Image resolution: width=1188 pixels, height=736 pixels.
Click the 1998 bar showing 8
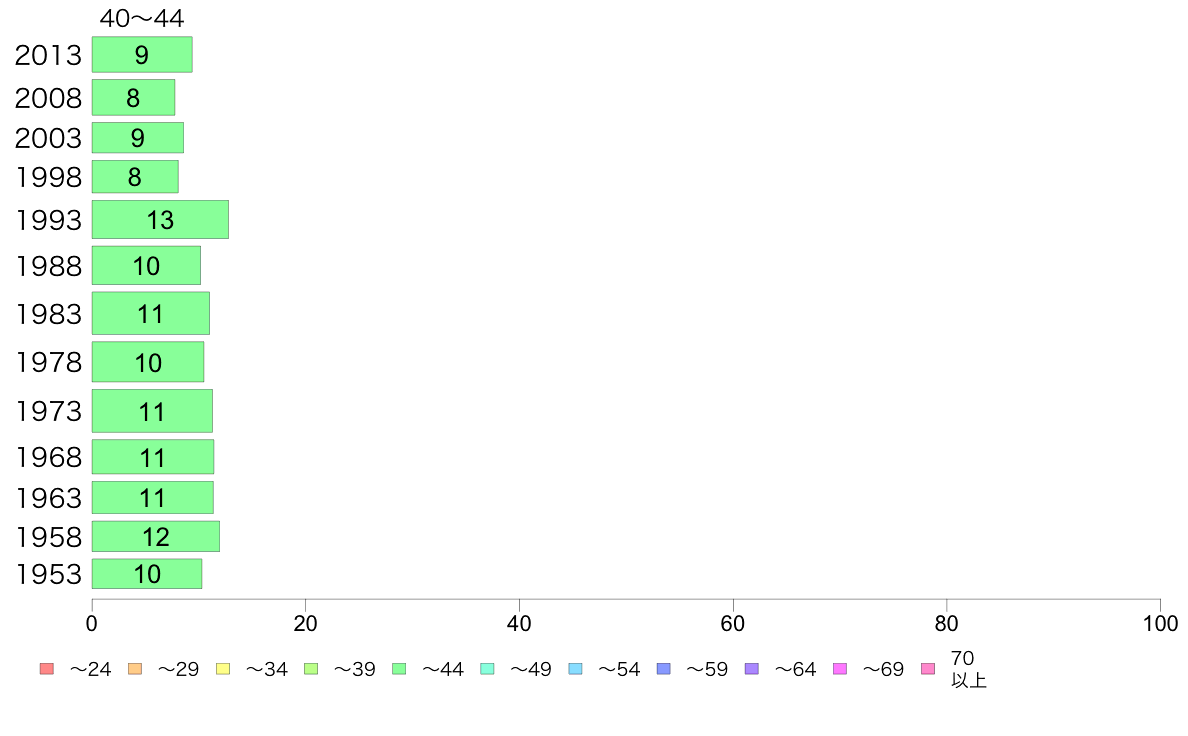135,177
